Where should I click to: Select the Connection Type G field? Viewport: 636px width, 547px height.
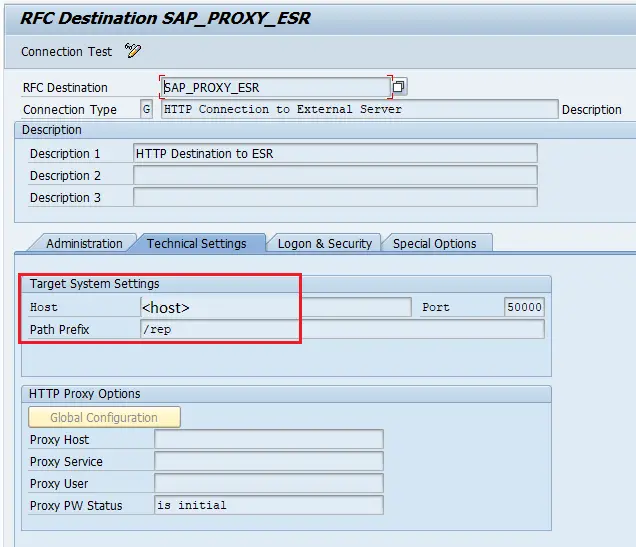[x=146, y=109]
